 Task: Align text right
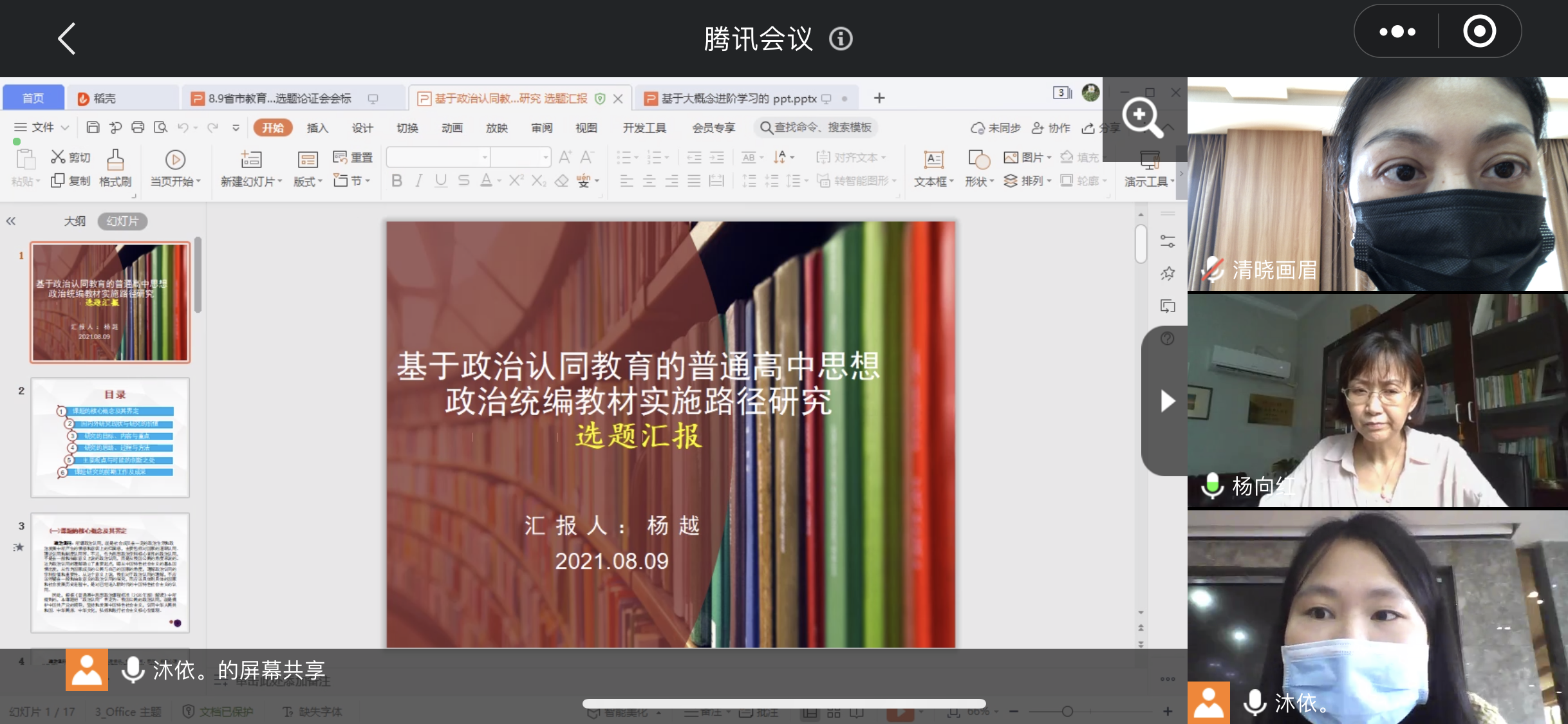[671, 181]
